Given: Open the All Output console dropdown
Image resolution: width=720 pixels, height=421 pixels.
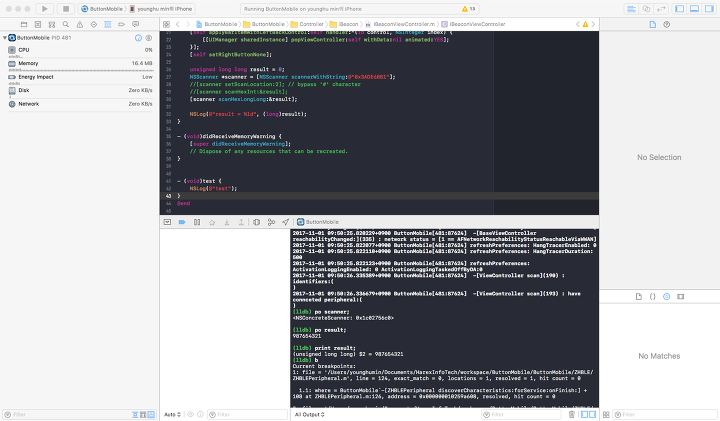Looking at the screenshot, I should (x=309, y=415).
